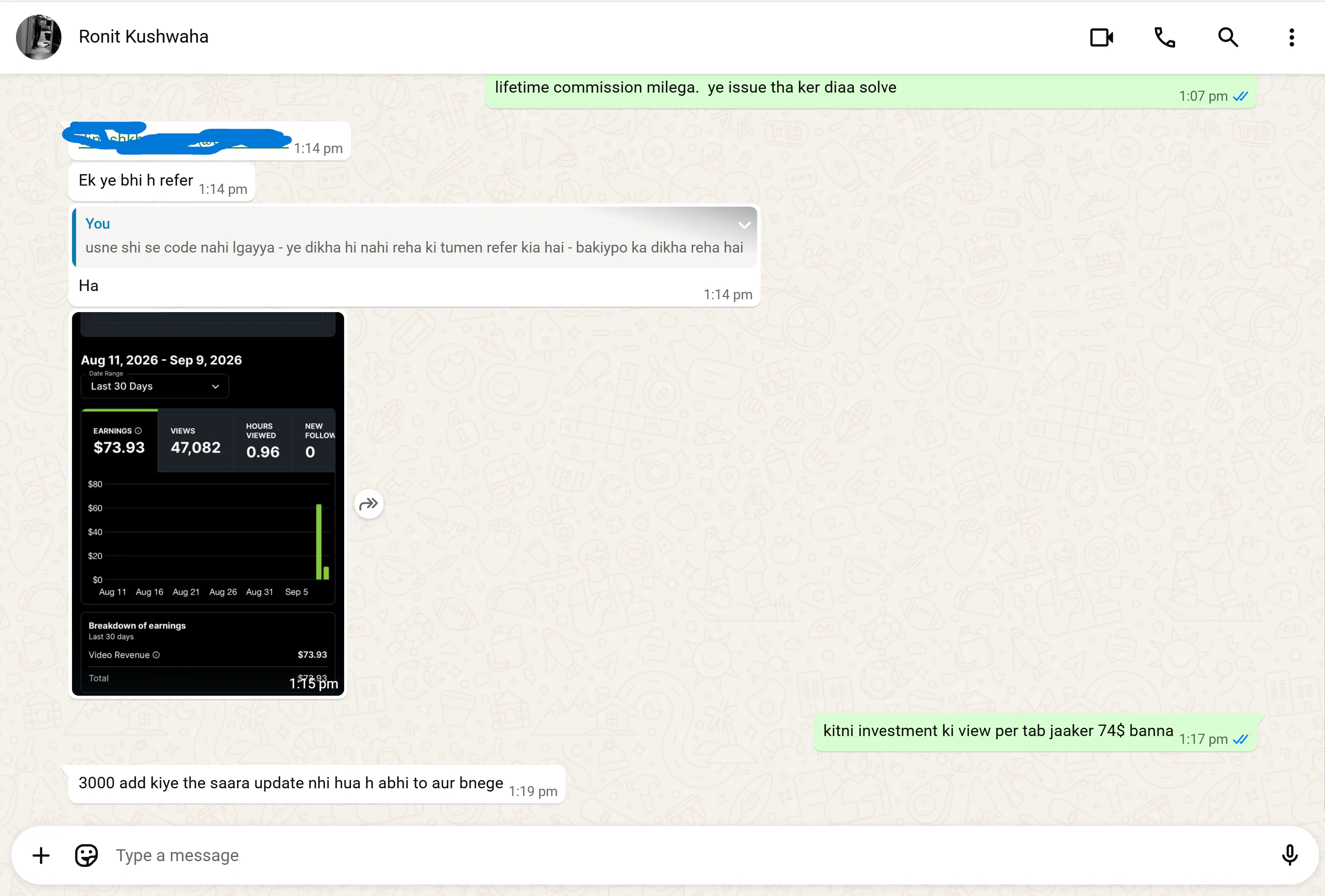This screenshot has height=896, width=1325.
Task: Open message options chevron on quoted reply
Action: click(x=744, y=225)
